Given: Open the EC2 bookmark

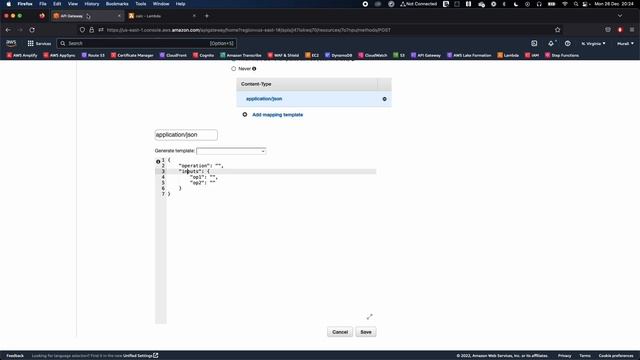Looking at the screenshot, I should (312, 55).
